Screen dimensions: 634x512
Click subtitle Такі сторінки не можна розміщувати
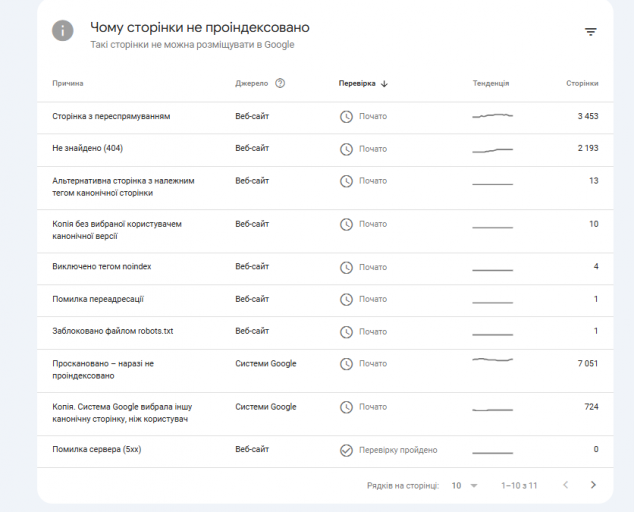[192, 44]
